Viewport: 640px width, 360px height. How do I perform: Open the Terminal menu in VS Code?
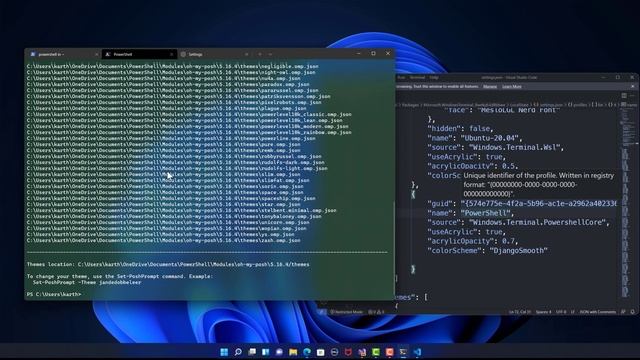[417, 78]
